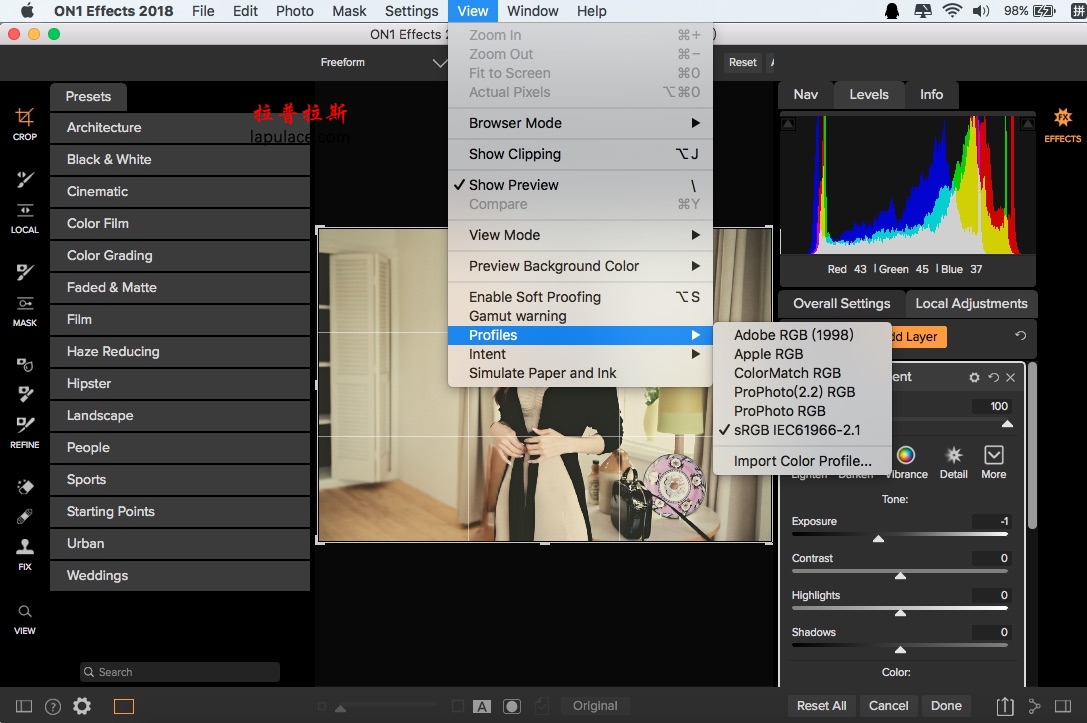The width and height of the screenshot is (1087, 723).
Task: Toggle Gamut warning option
Action: click(580, 316)
